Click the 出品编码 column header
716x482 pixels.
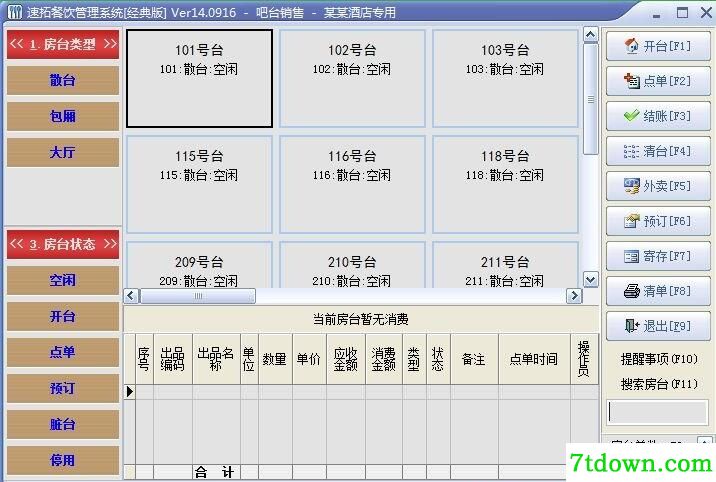pyautogui.click(x=173, y=359)
